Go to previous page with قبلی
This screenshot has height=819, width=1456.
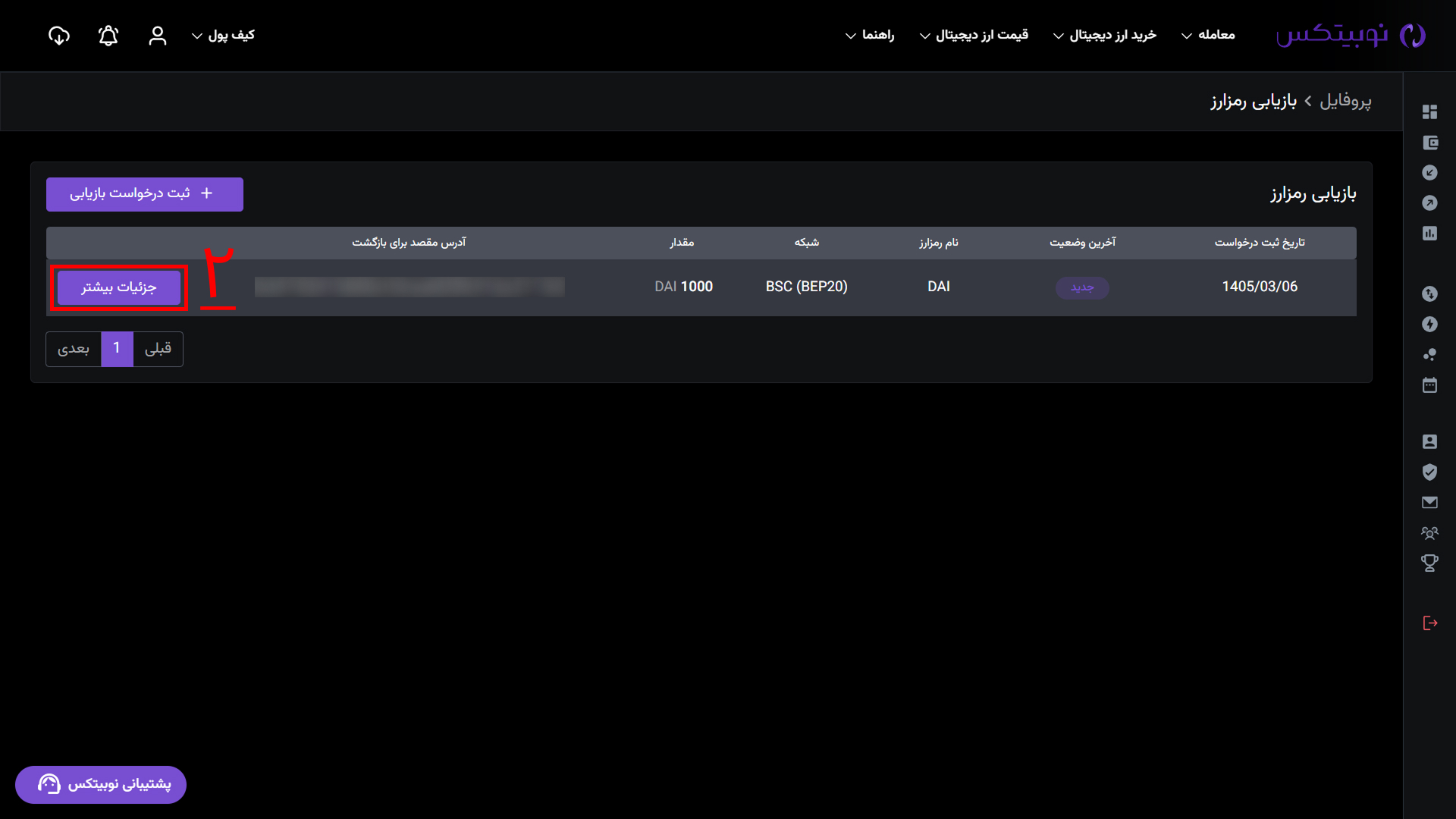(158, 349)
